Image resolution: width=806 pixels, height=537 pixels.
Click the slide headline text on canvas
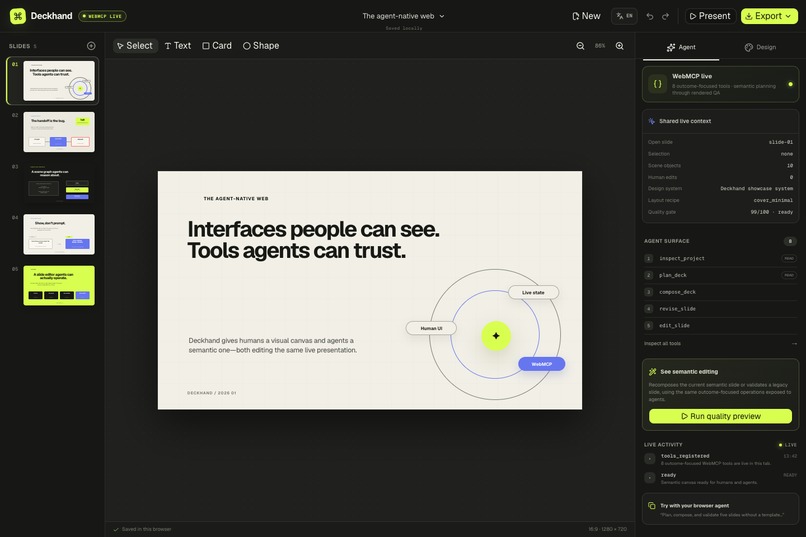coord(314,240)
